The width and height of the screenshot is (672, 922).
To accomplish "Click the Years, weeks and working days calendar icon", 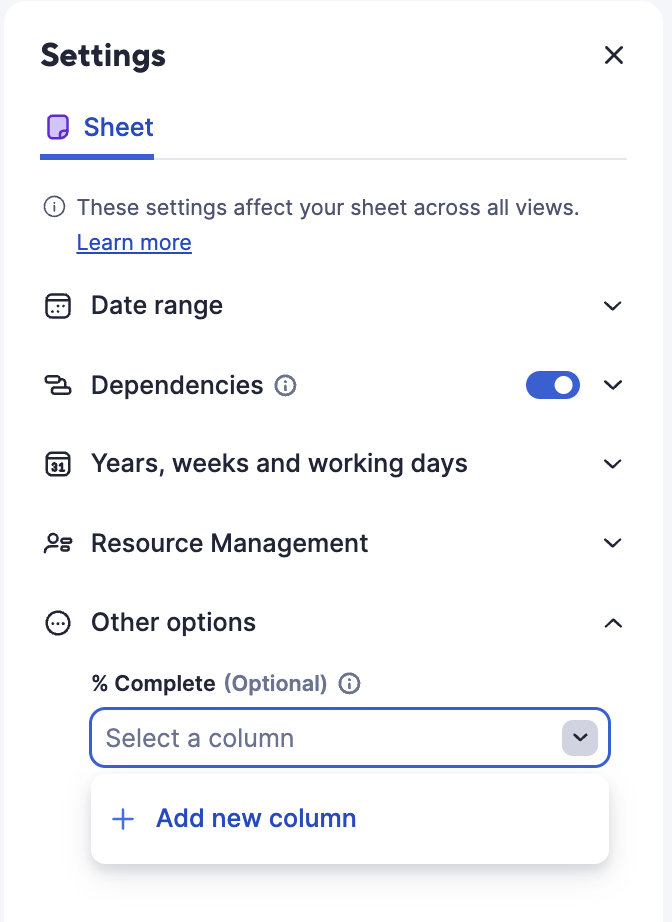I will click(60, 463).
